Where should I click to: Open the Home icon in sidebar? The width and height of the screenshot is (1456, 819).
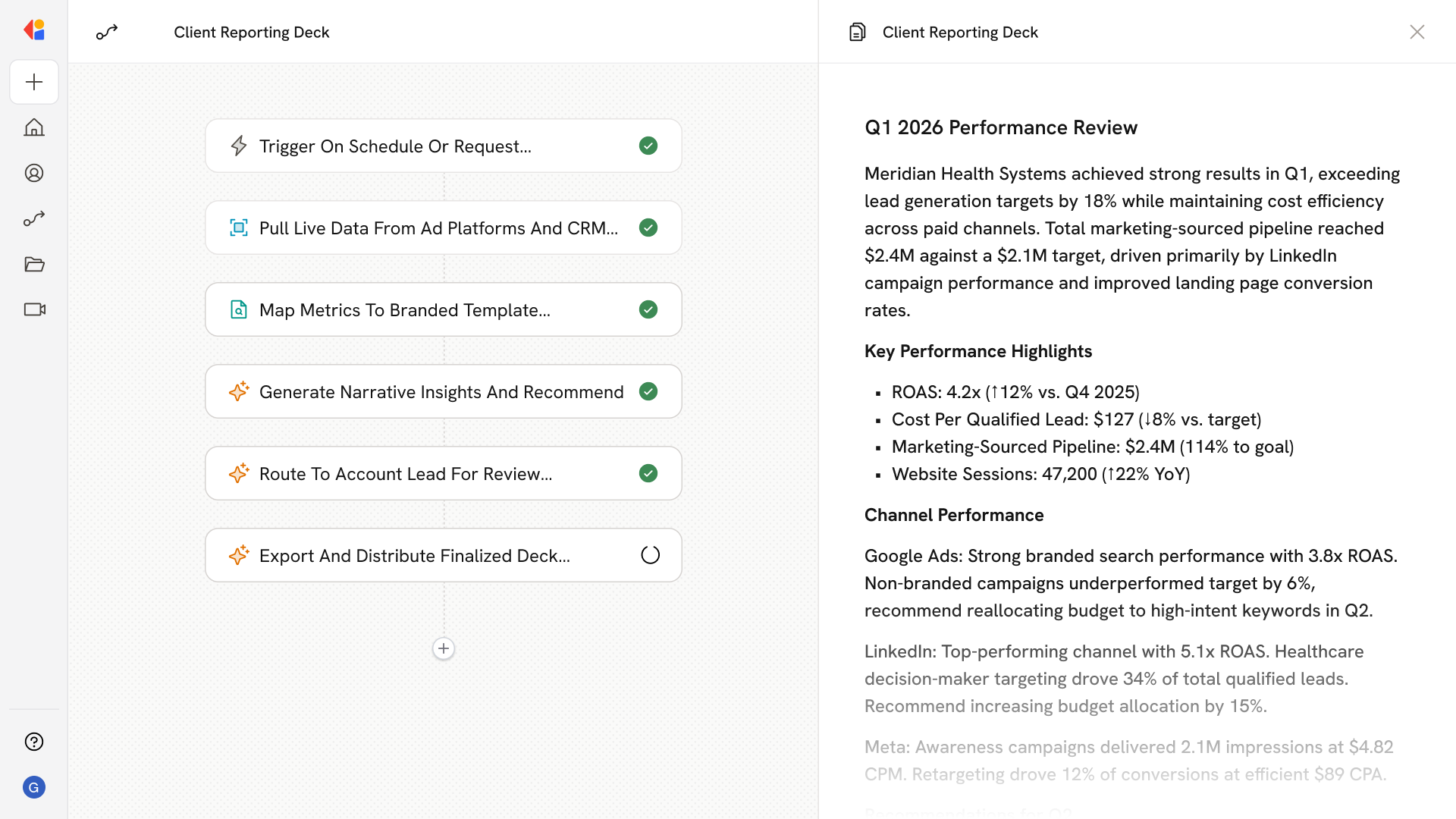point(34,127)
